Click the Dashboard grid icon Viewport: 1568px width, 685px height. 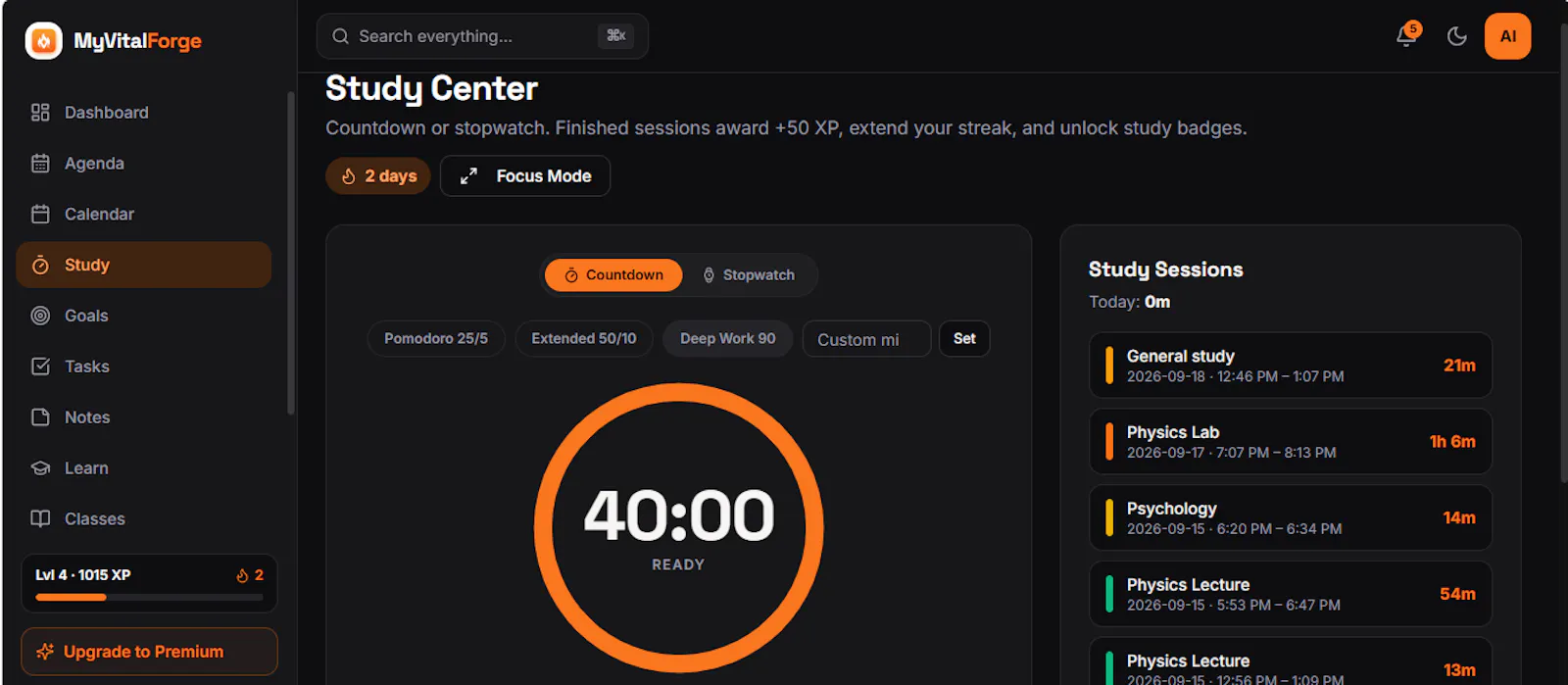[x=40, y=113]
